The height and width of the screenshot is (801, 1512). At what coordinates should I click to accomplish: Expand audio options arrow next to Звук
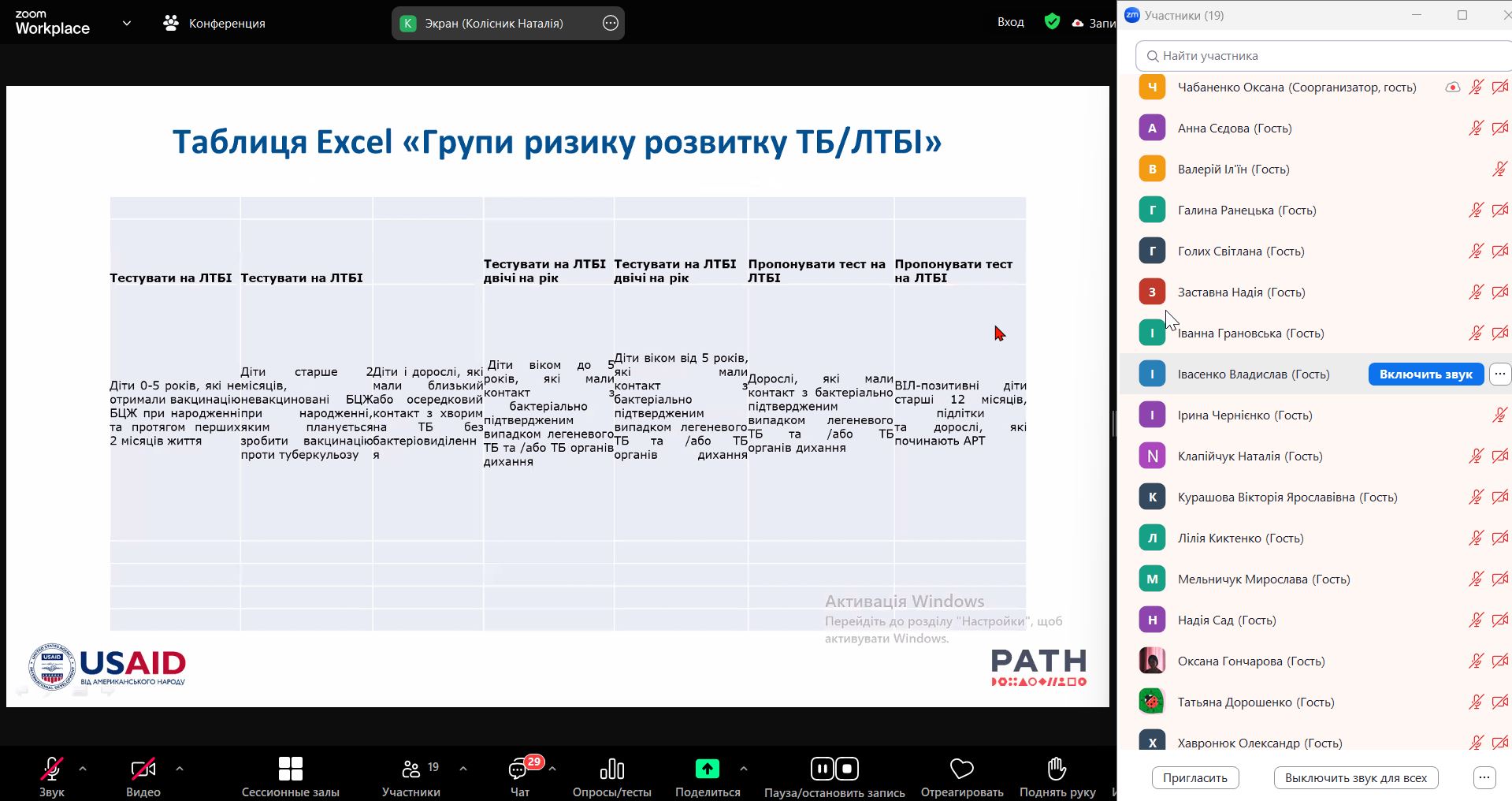pyautogui.click(x=83, y=768)
